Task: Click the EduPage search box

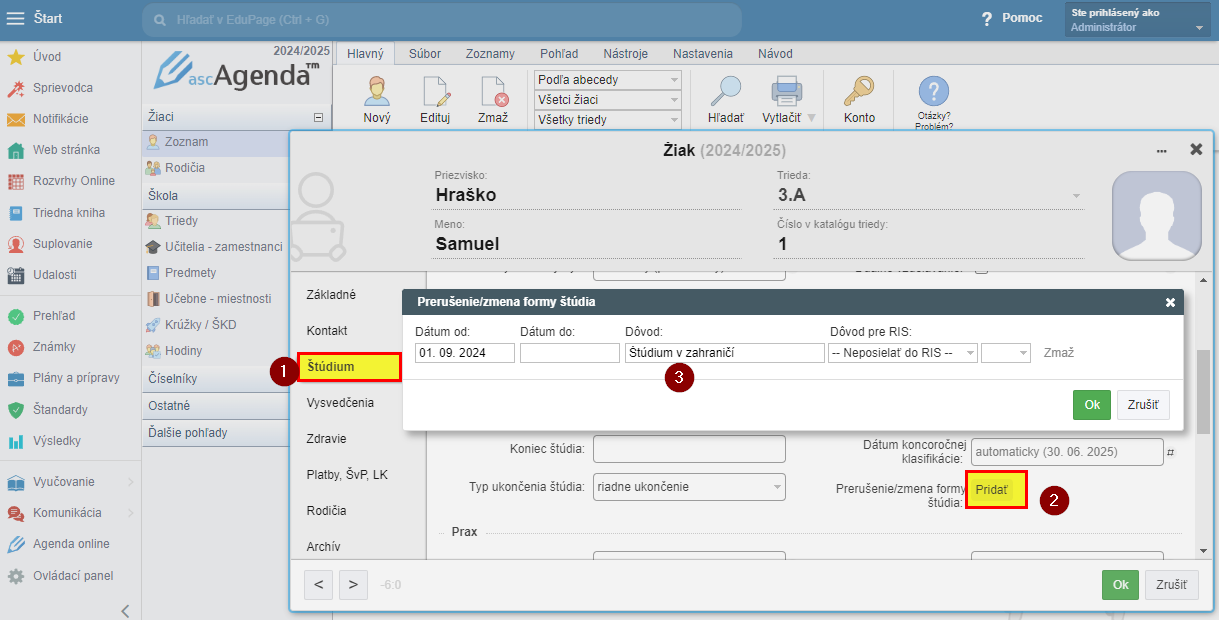Action: tap(442, 20)
